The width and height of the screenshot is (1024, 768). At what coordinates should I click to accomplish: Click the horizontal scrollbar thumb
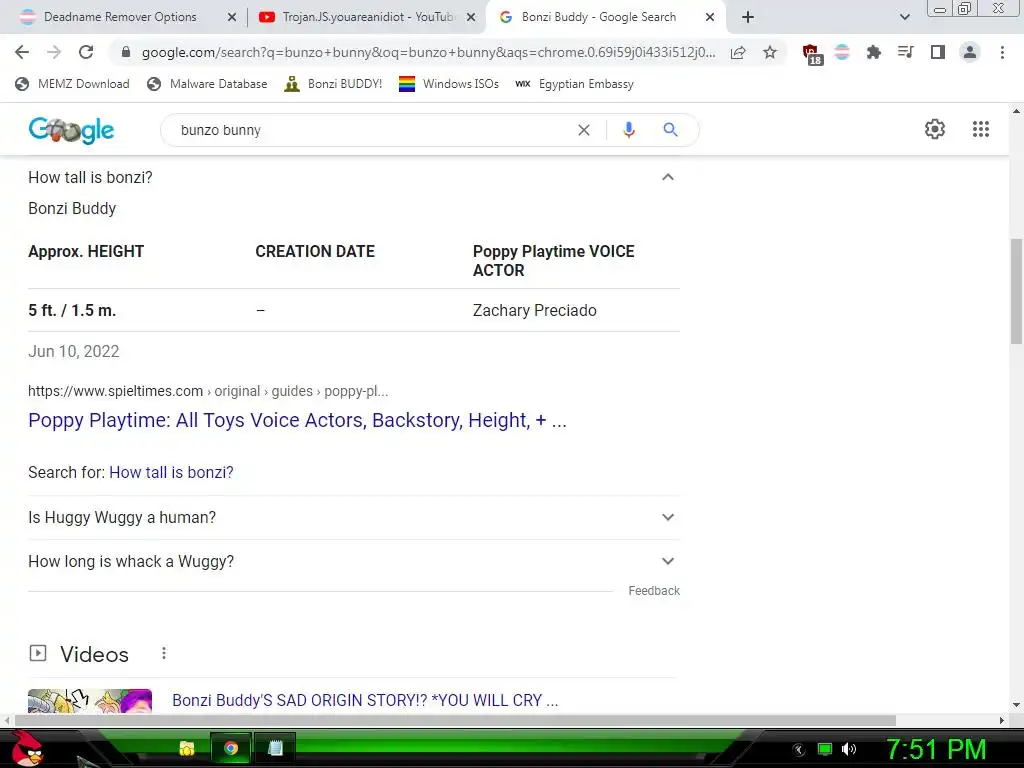455,720
